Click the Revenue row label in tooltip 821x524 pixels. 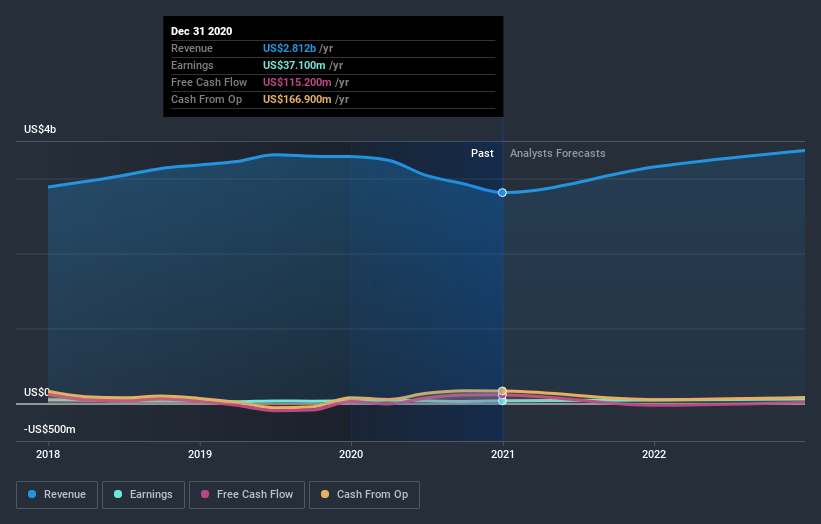coord(192,48)
